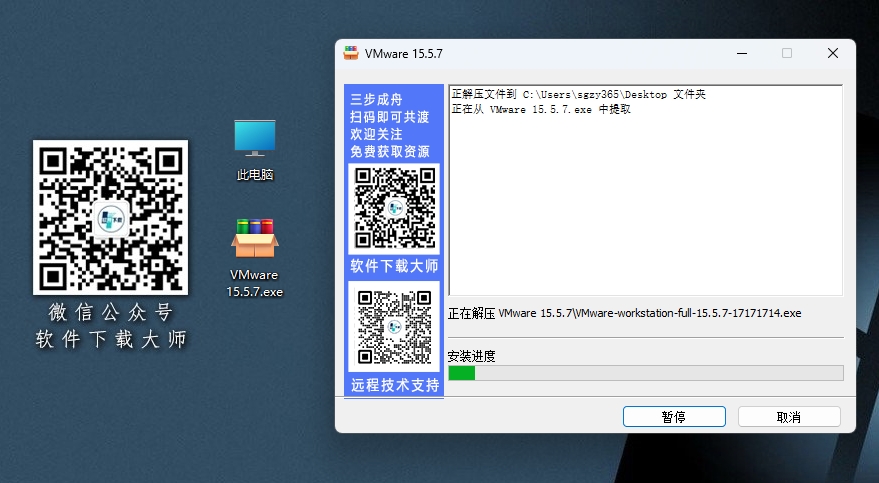This screenshot has height=483, width=879.
Task: Click the WinRAR icon in the VMware title bar
Action: [351, 53]
